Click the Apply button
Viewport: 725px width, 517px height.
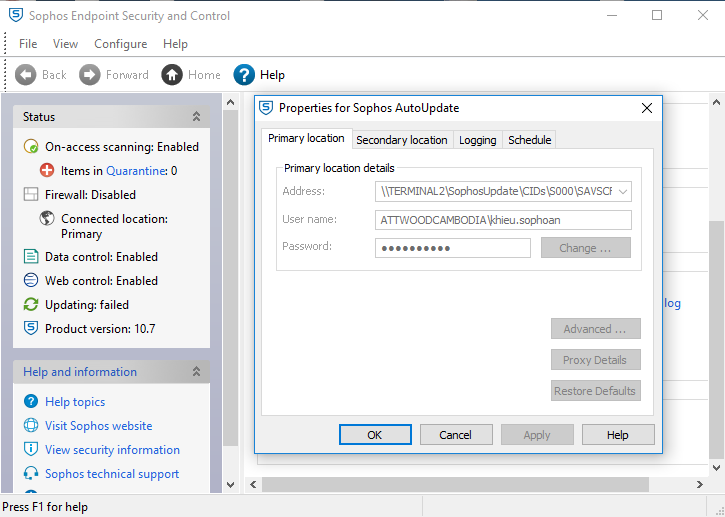(x=537, y=435)
